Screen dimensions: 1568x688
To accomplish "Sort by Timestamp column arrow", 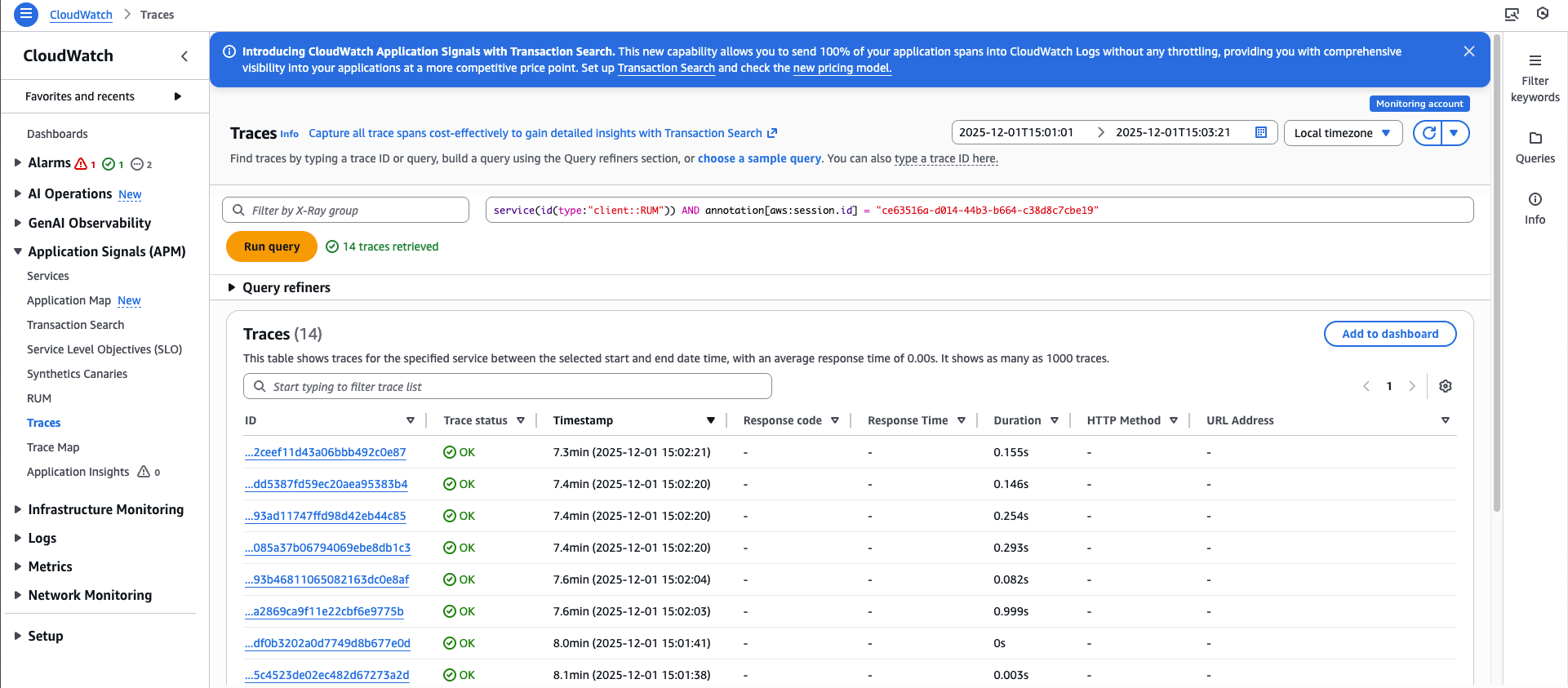I will (710, 420).
